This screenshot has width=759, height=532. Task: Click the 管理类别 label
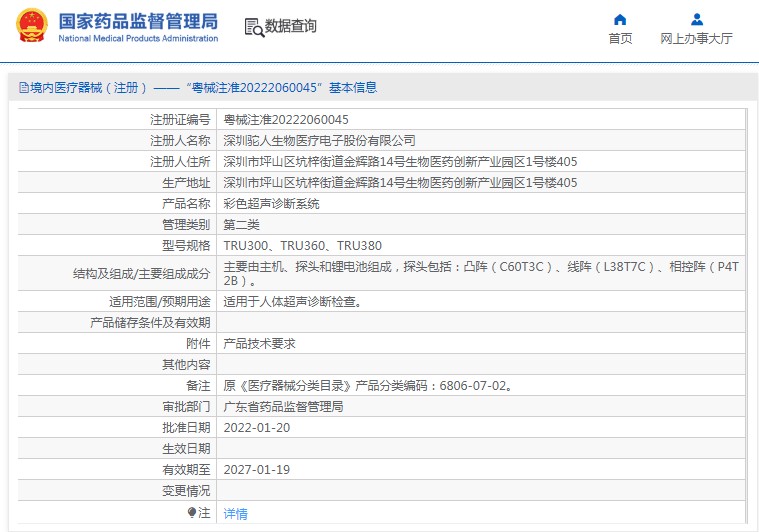click(x=186, y=225)
